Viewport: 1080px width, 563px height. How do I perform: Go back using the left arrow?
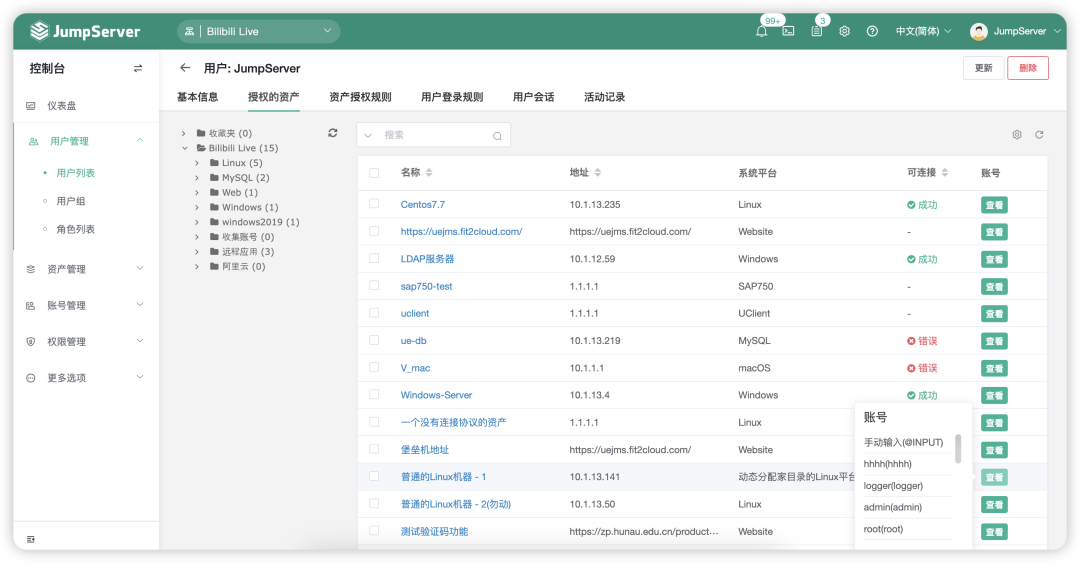tap(185, 68)
